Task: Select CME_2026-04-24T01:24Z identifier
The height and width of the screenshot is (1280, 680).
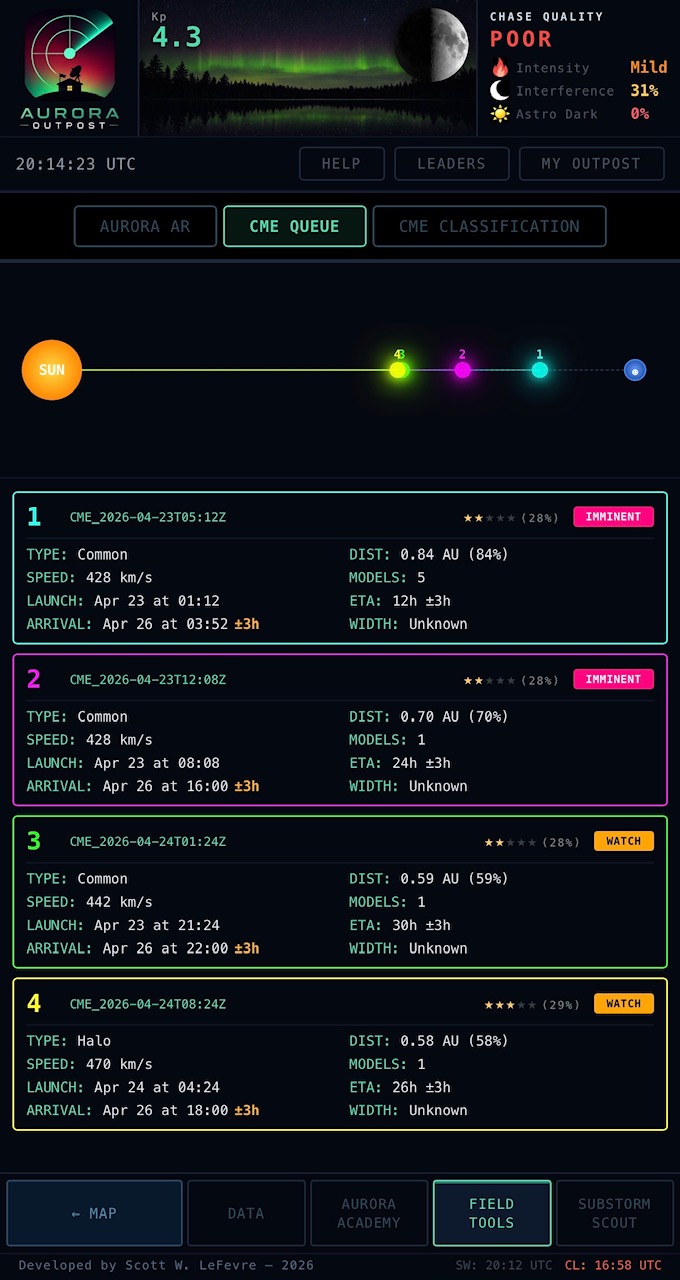Action: [x=148, y=841]
